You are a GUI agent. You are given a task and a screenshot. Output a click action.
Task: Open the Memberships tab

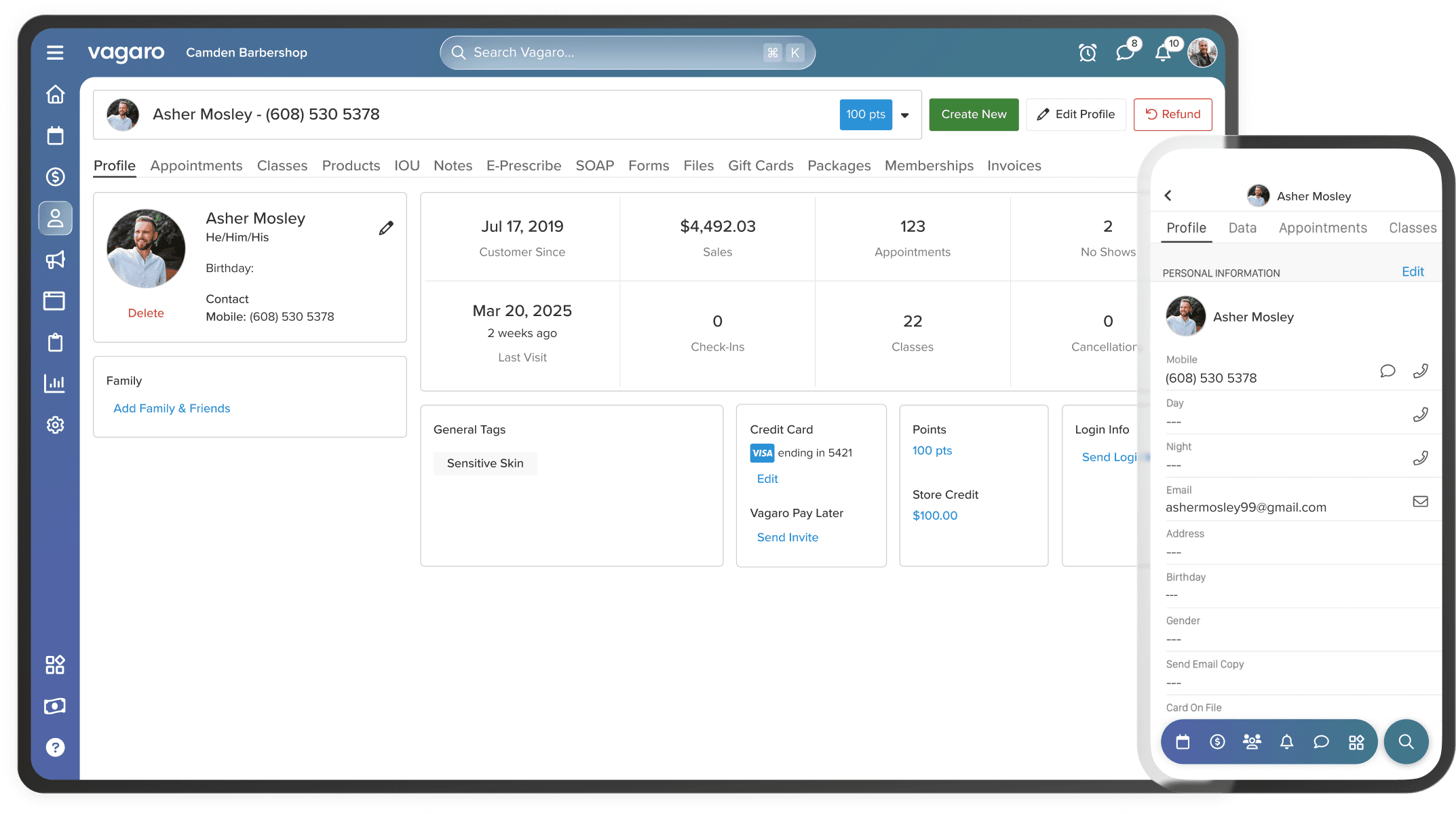click(928, 166)
